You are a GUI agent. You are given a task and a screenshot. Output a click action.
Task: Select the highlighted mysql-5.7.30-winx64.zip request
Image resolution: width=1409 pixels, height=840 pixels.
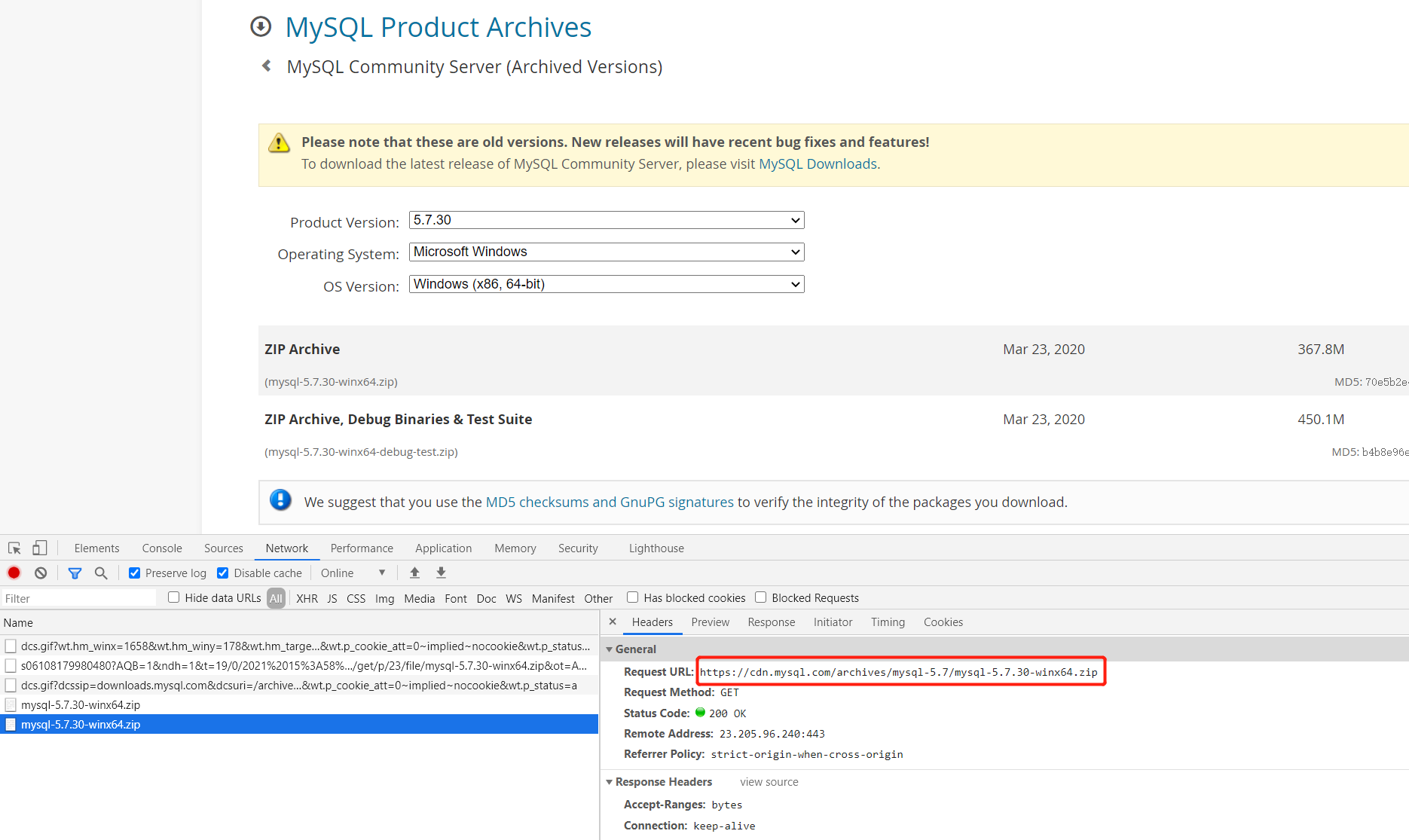(x=299, y=724)
